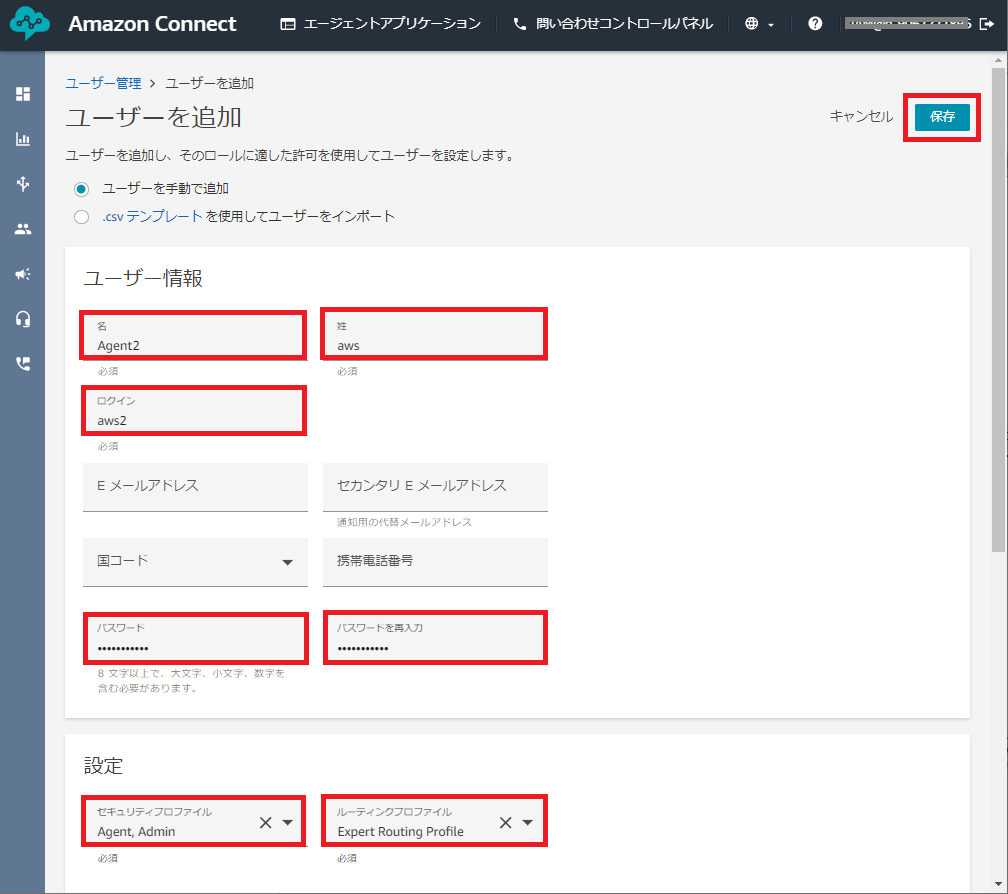Open the .csv テンプレート link
The image size is (1008, 894).
click(152, 217)
